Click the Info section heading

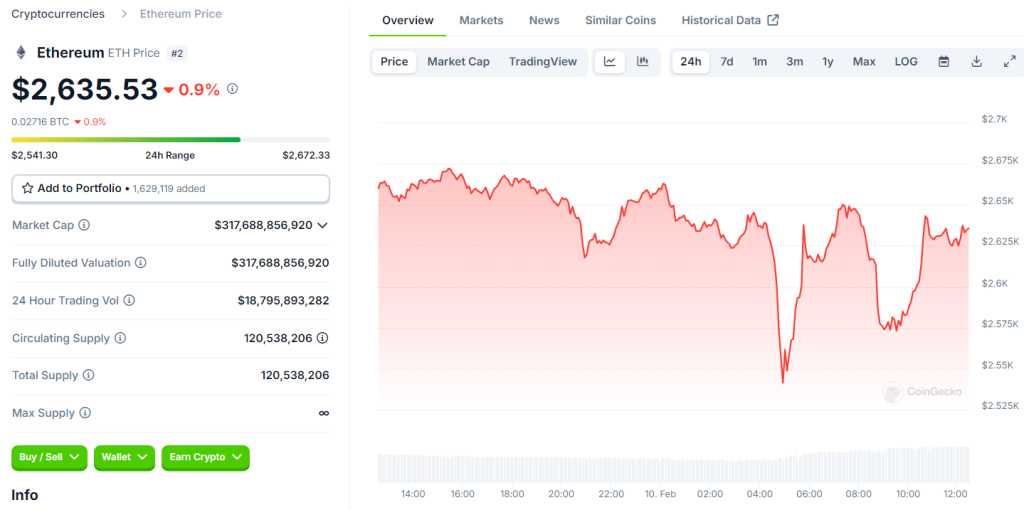click(25, 495)
